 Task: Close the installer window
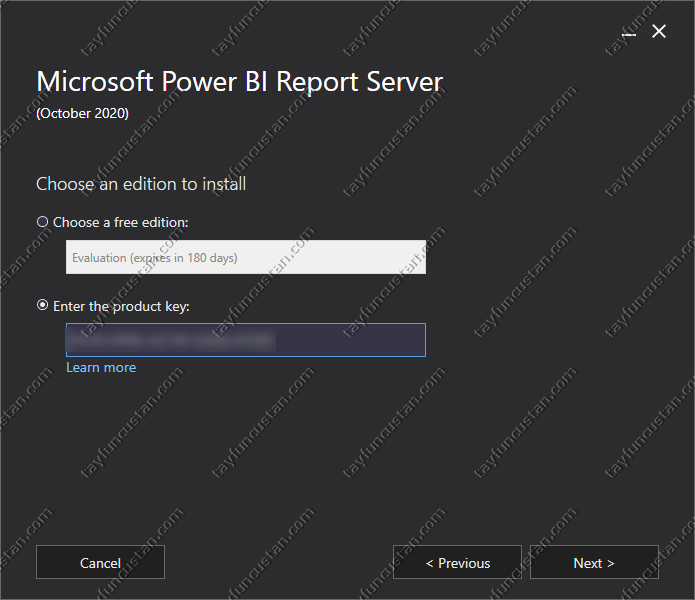pos(659,31)
